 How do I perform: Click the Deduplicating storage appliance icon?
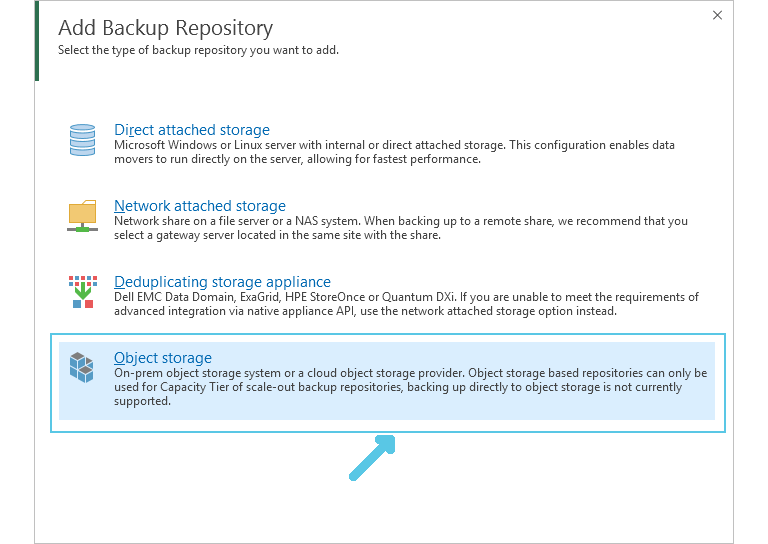point(83,292)
